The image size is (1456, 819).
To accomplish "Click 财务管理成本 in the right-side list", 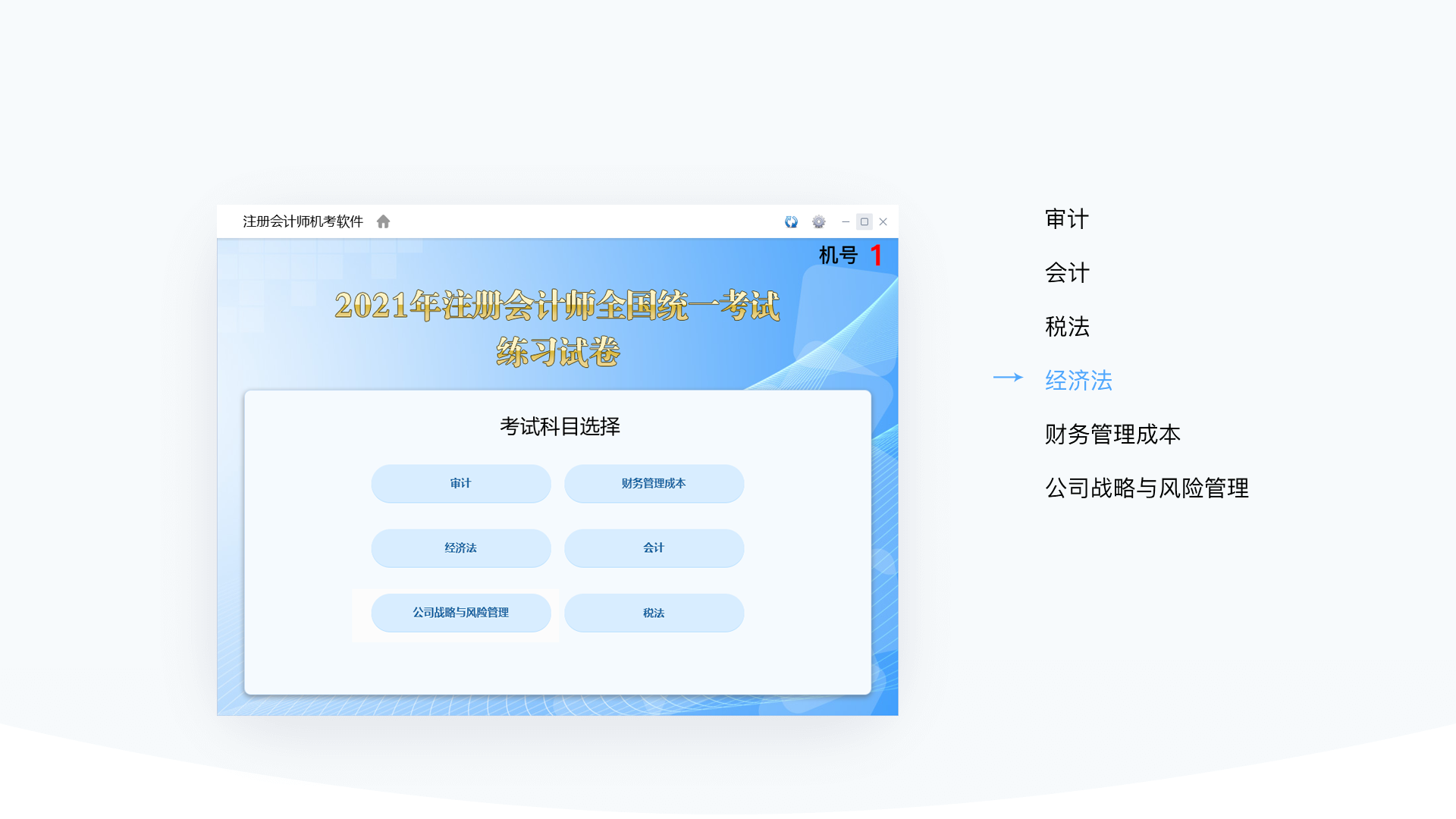I will 1112,435.
